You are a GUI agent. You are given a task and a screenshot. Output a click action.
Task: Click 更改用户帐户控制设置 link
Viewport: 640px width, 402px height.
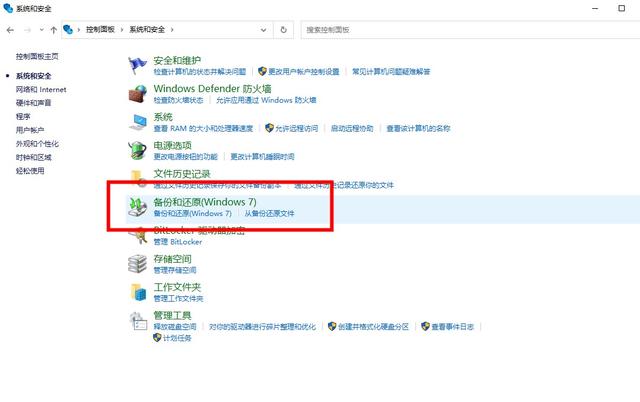(x=304, y=71)
